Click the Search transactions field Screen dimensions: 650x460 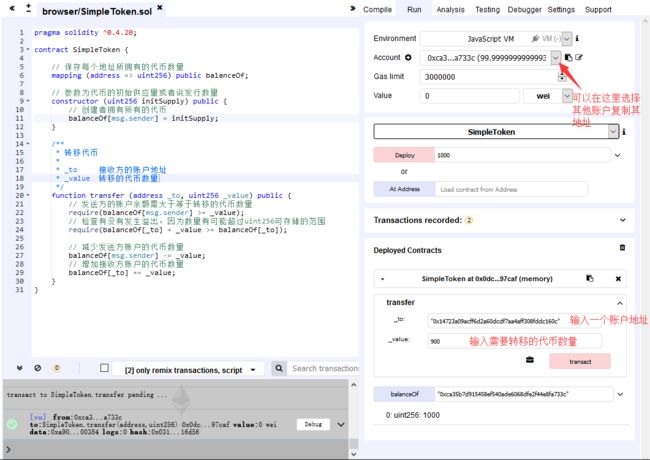pyautogui.click(x=323, y=368)
